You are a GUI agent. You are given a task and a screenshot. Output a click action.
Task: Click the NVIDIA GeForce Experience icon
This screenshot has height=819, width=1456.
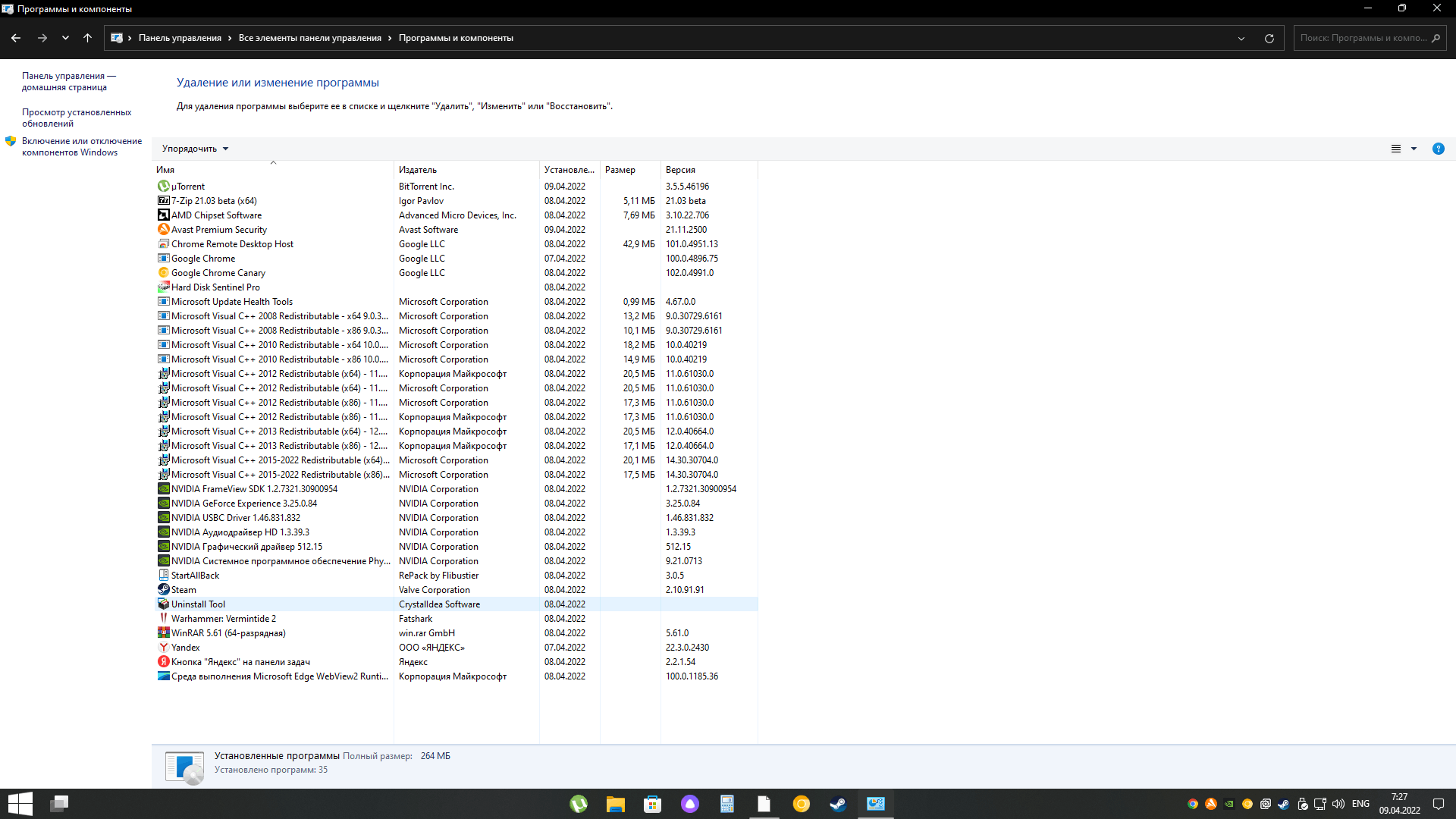click(163, 504)
